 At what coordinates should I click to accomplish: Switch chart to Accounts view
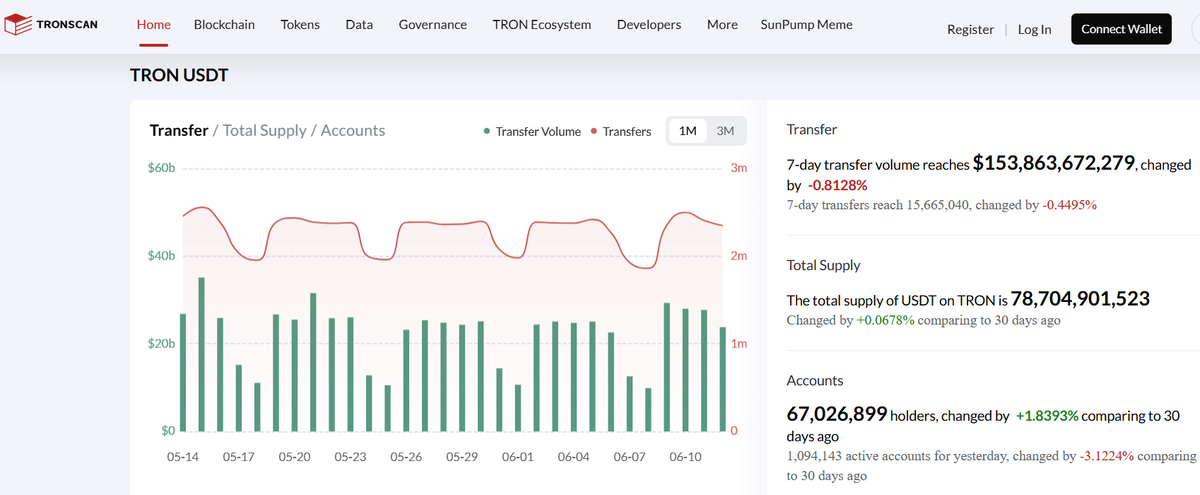pos(353,130)
